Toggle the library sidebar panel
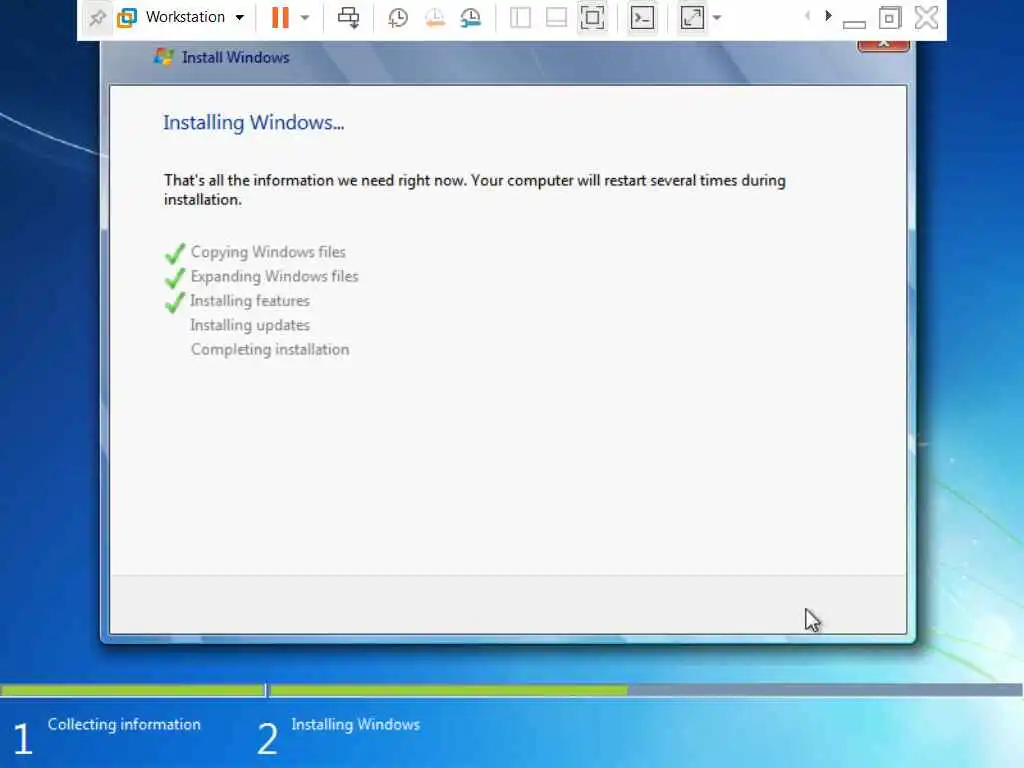Image resolution: width=1024 pixels, height=768 pixels. (x=520, y=18)
